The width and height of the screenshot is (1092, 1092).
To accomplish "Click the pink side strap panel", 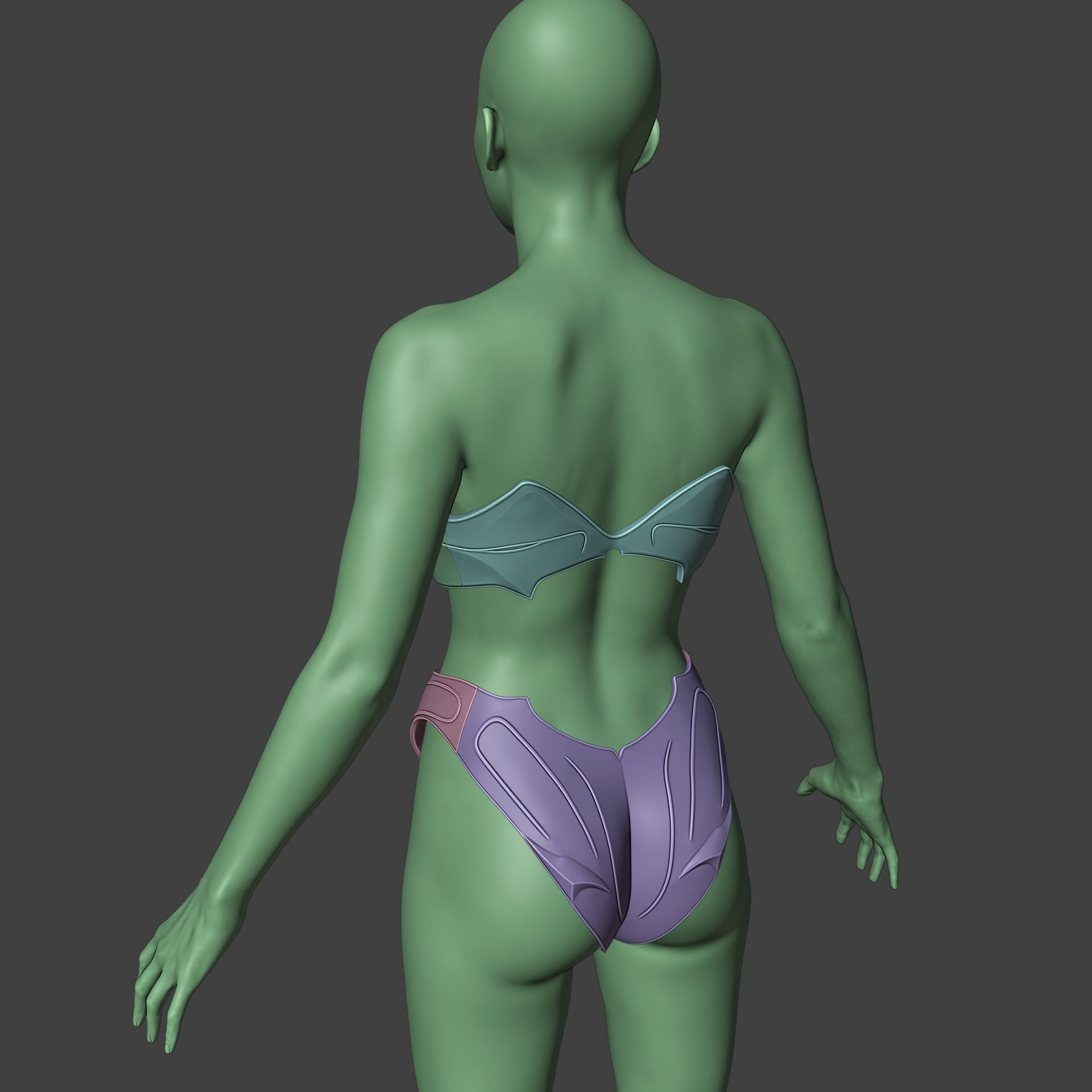I will [446, 704].
